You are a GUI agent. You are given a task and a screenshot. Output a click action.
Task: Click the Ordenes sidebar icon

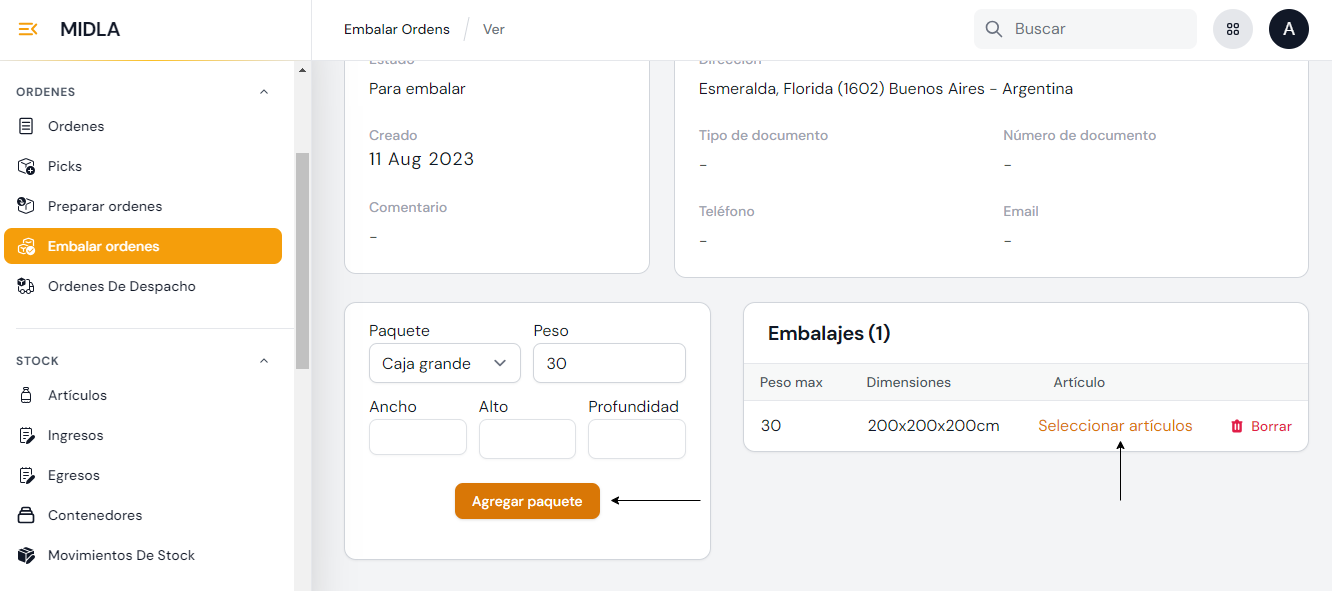pyautogui.click(x=27, y=126)
